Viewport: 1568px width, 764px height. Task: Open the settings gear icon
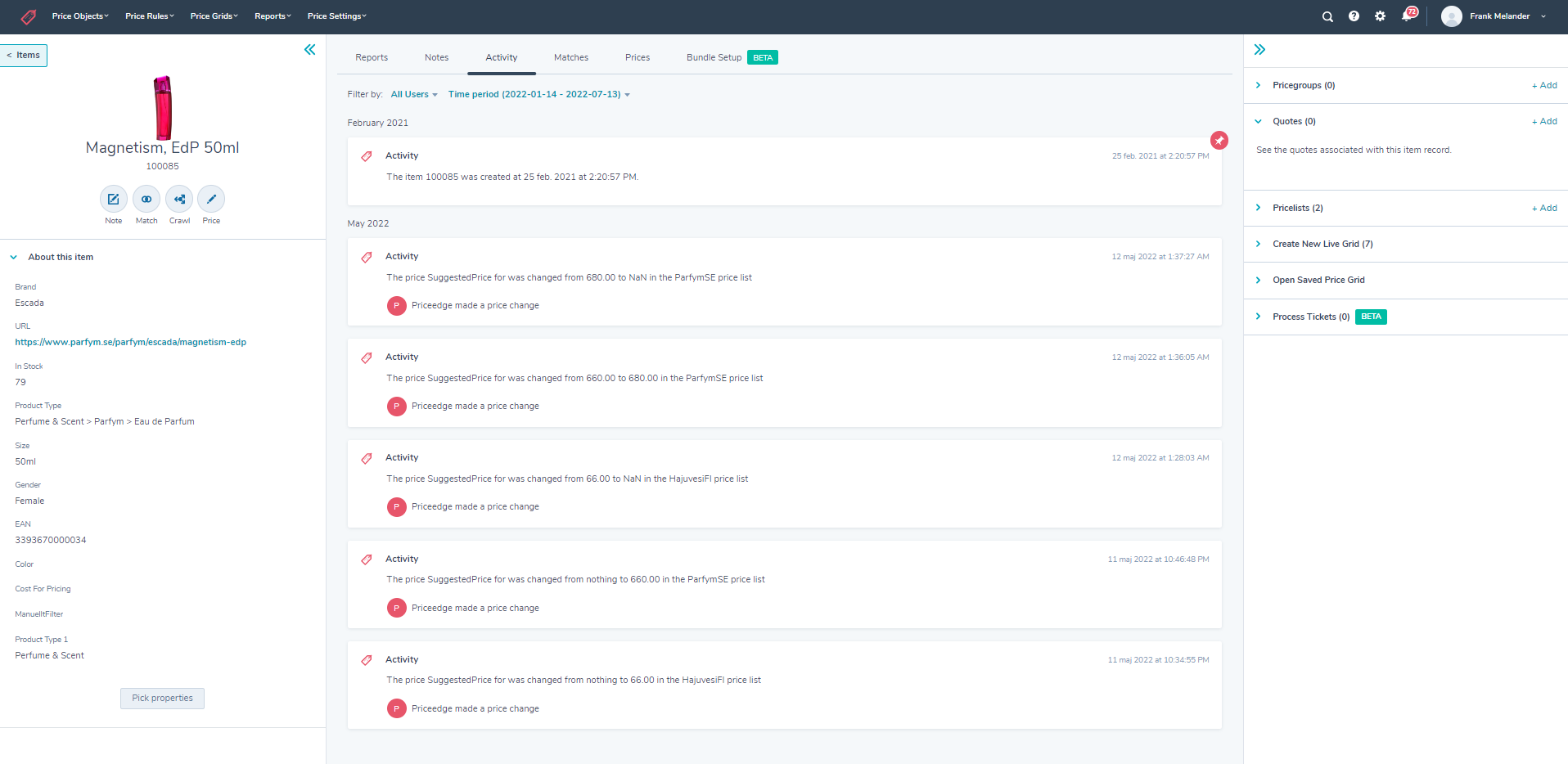pos(1380,16)
